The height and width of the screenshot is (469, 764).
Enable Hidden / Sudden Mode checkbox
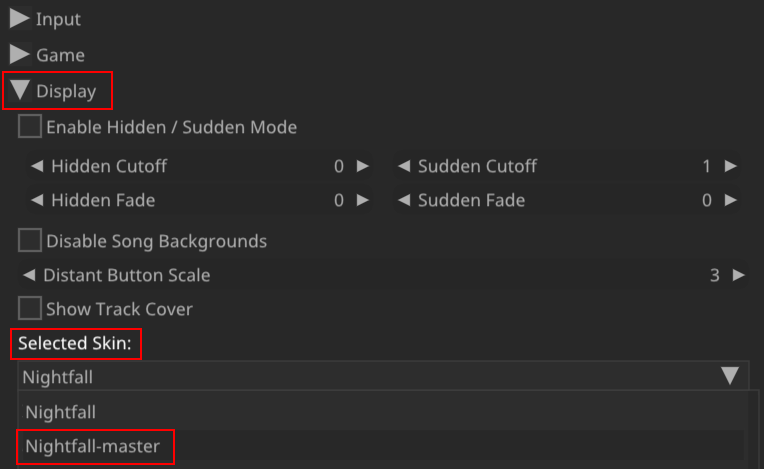point(30,127)
